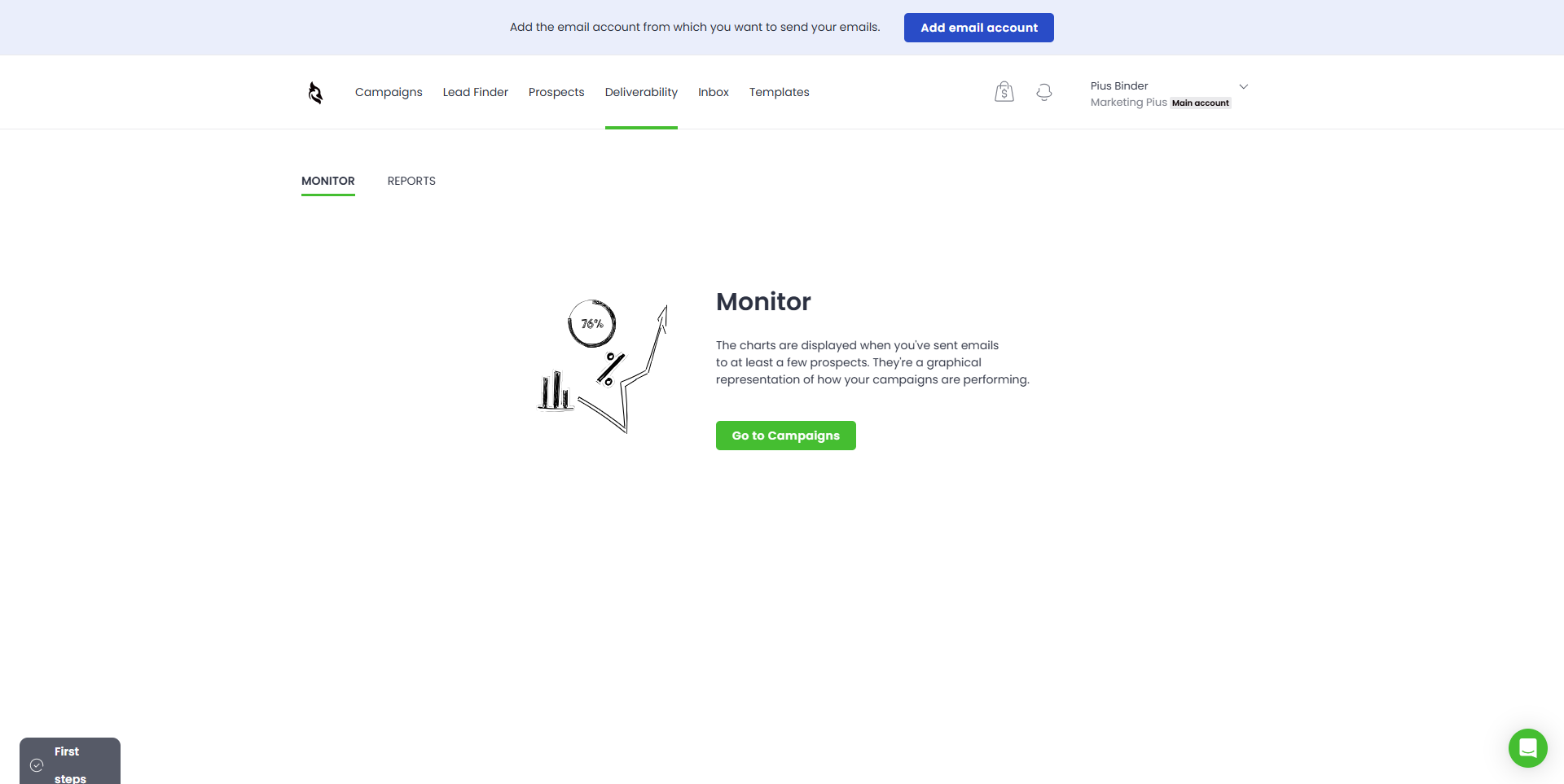
Task: Navigate to Templates
Action: coord(779,92)
